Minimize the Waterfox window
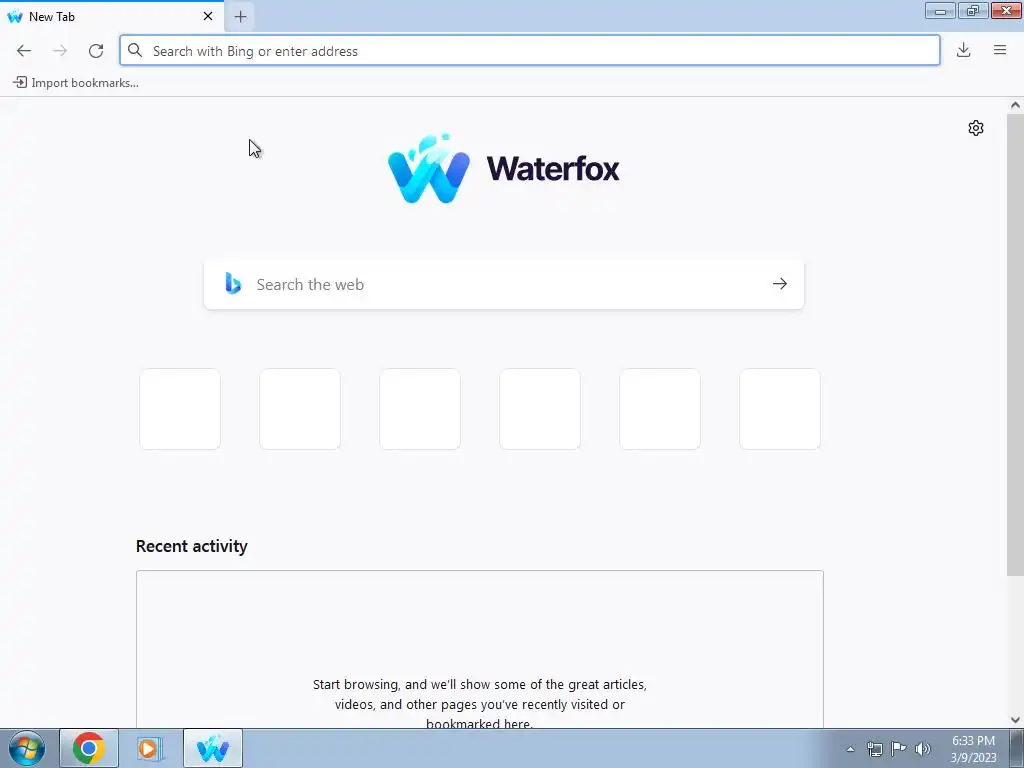The height and width of the screenshot is (768, 1024). 940,10
